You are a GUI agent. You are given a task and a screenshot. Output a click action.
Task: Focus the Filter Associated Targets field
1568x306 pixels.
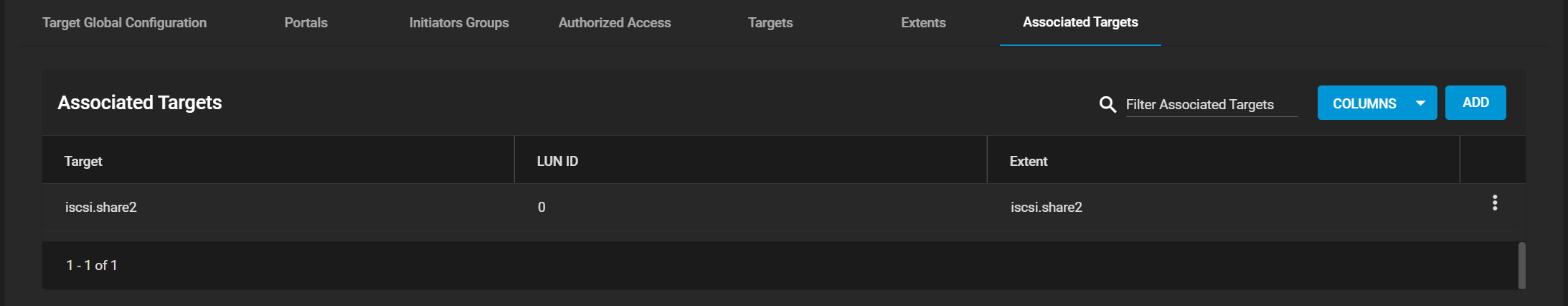point(1212,105)
